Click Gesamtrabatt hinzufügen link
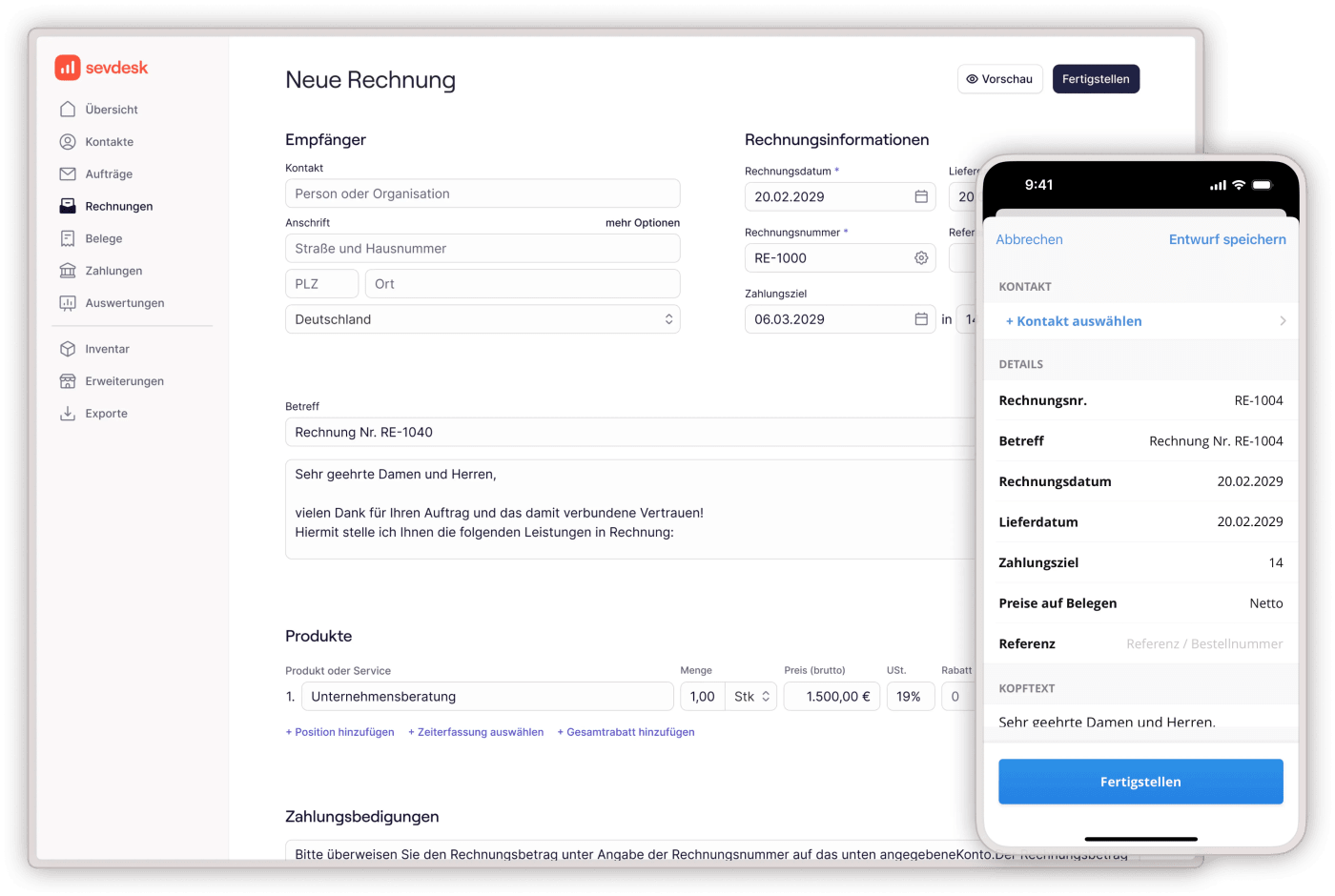 click(x=626, y=732)
